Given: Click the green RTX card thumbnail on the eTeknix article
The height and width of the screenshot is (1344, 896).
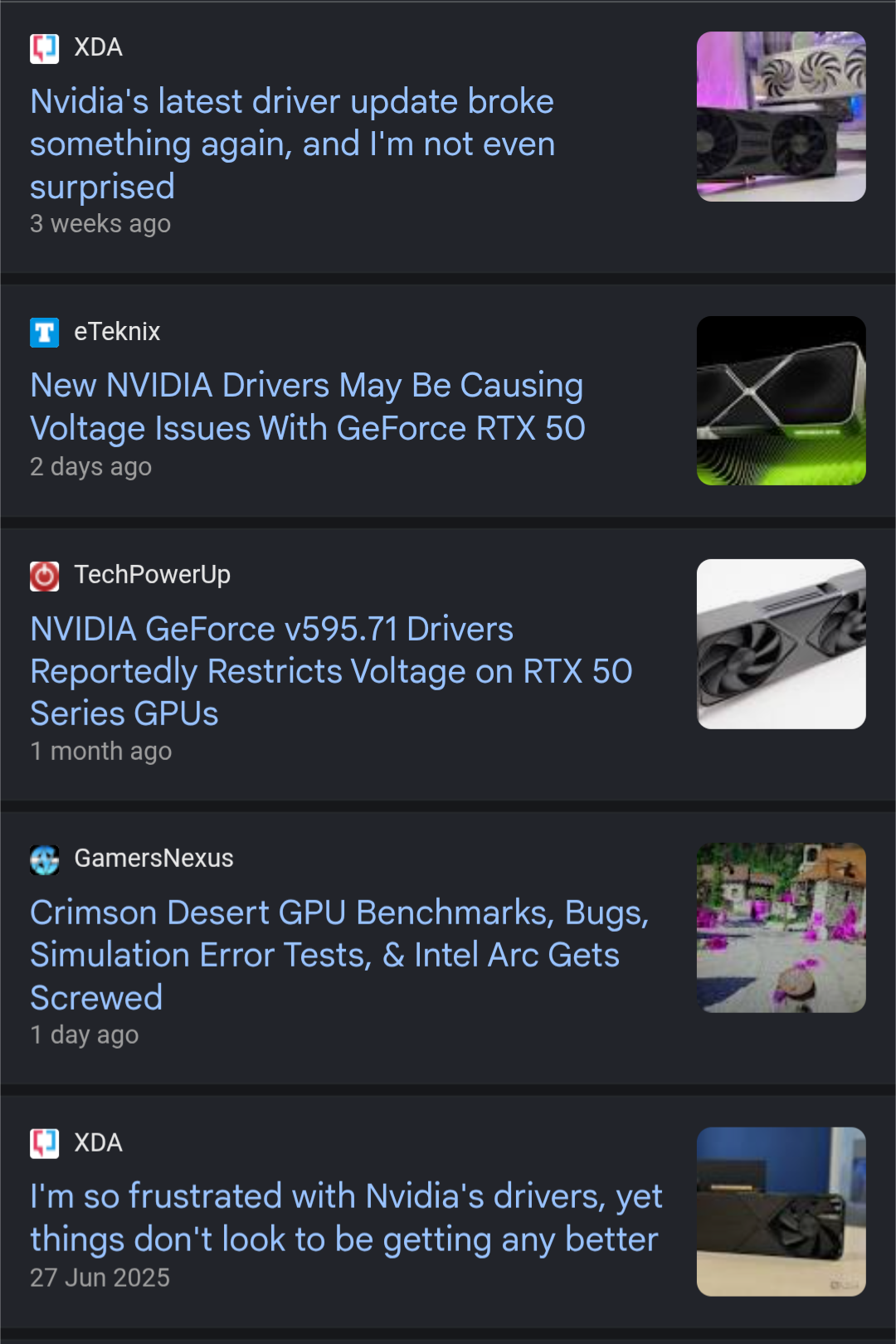Looking at the screenshot, I should [781, 401].
